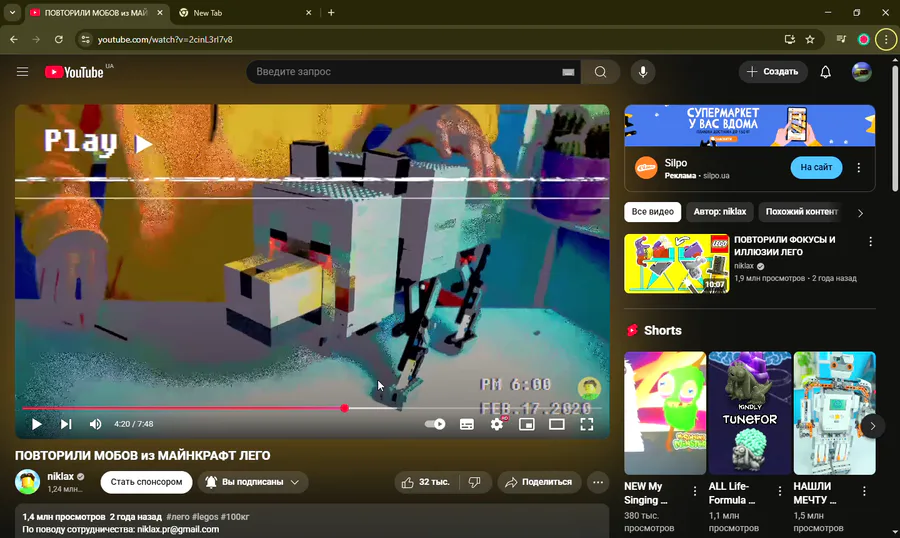Click the Silpo ad banner image
Viewport: 900px width, 538px height.
pyautogui.click(x=750, y=126)
